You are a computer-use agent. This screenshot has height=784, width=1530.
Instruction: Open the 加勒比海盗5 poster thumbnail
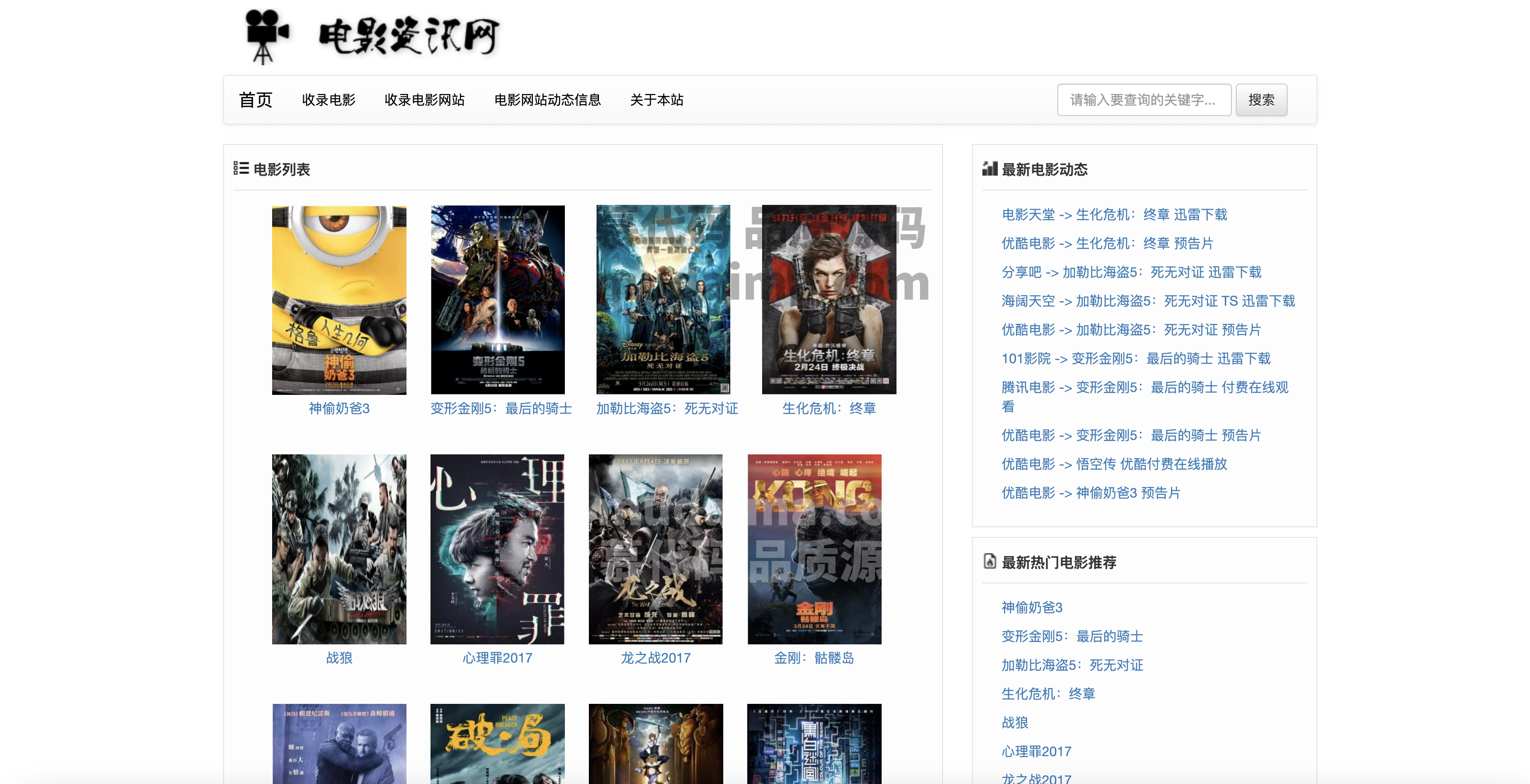pos(663,300)
